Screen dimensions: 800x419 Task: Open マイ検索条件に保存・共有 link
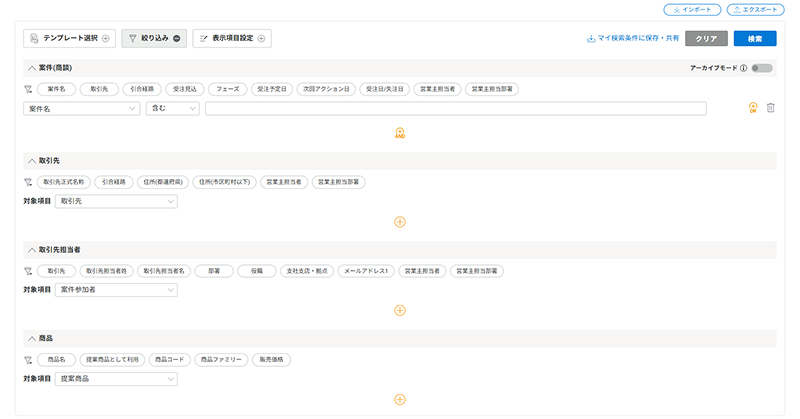tap(633, 38)
